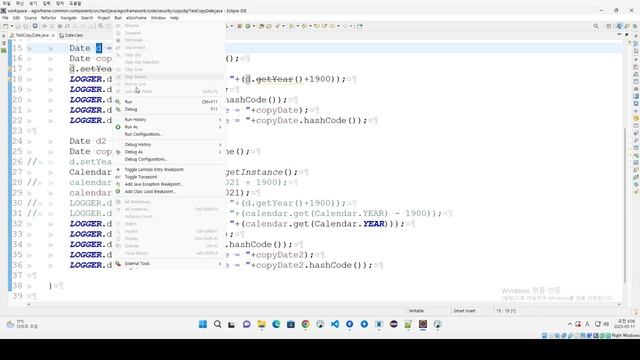This screenshot has height=360, width=640.
Task: Switch to the Date.class editor tab
Action: point(71,36)
